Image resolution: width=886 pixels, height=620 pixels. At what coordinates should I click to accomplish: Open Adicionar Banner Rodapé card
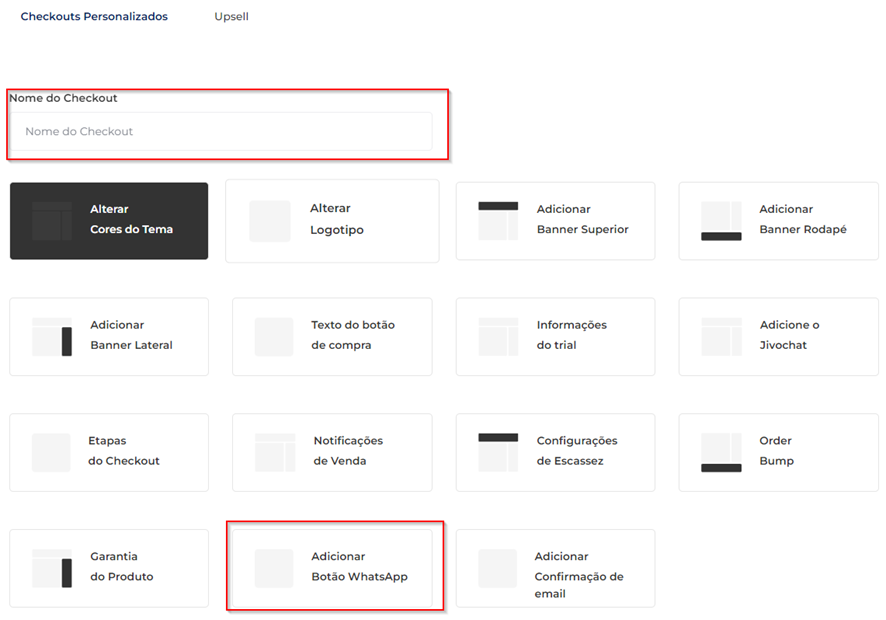point(779,221)
